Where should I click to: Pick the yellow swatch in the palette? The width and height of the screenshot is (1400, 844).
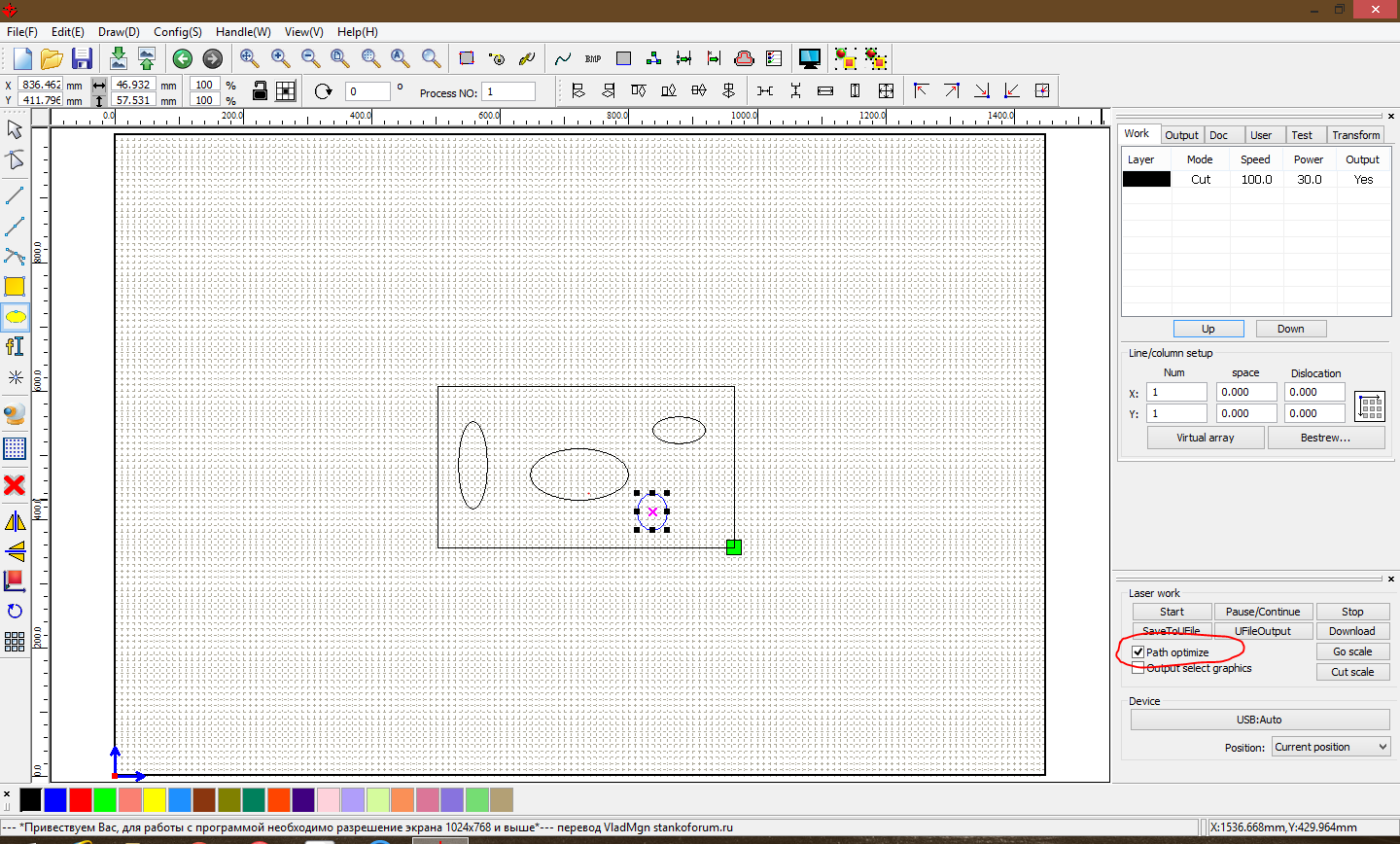click(x=155, y=799)
